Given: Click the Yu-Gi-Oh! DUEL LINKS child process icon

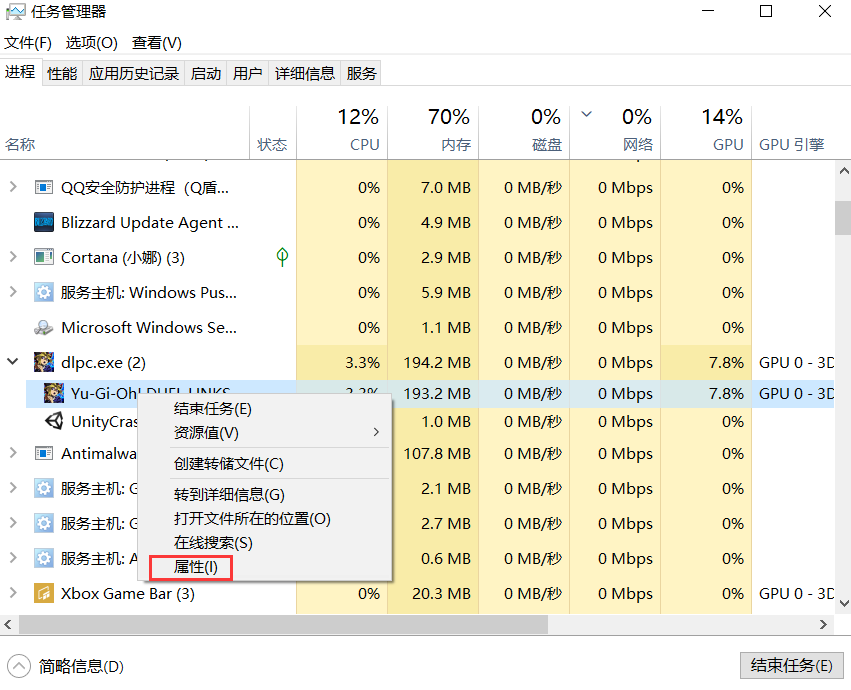Looking at the screenshot, I should coord(54,393).
